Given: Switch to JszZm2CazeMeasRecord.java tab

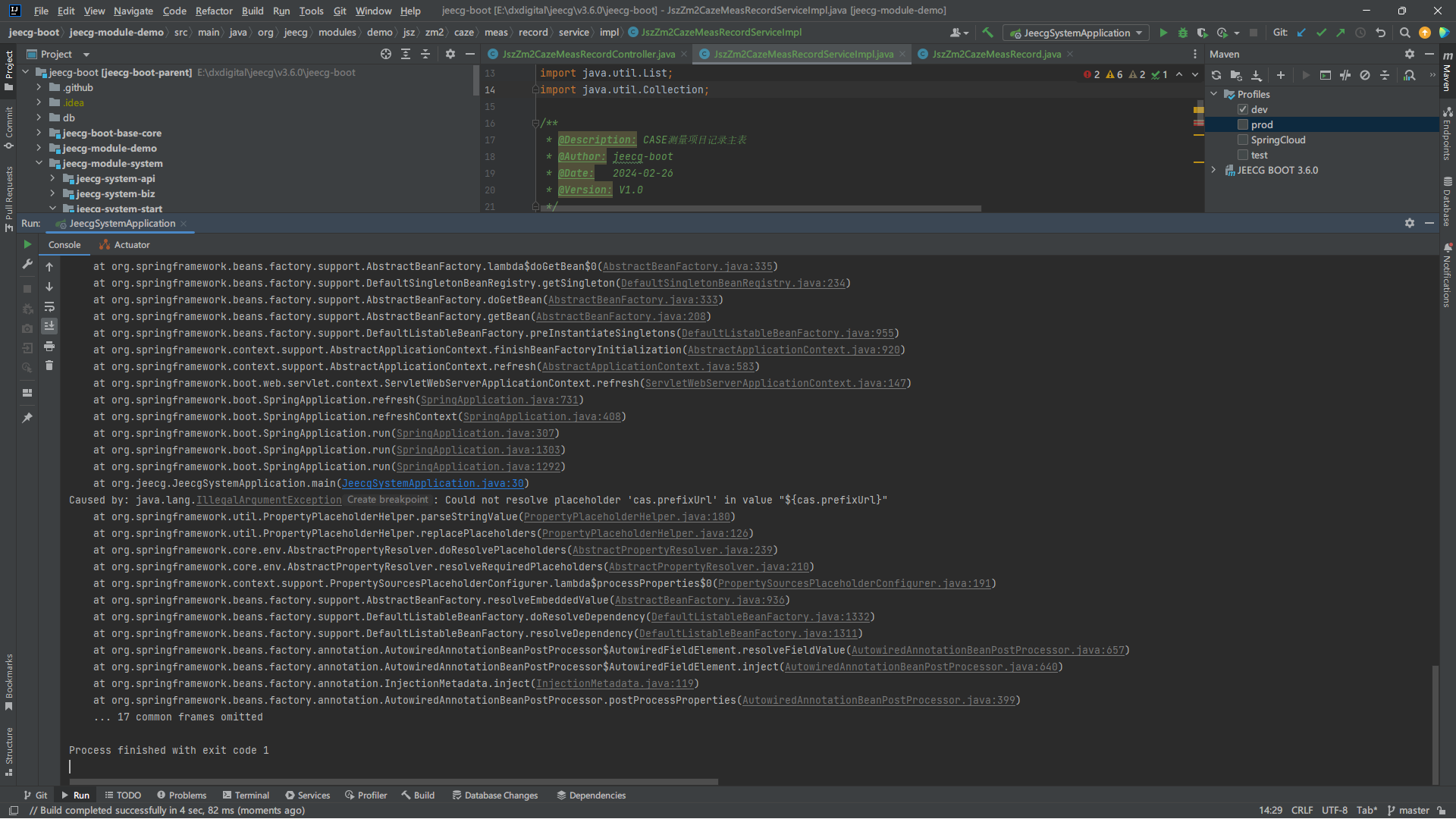Looking at the screenshot, I should pyautogui.click(x=996, y=54).
